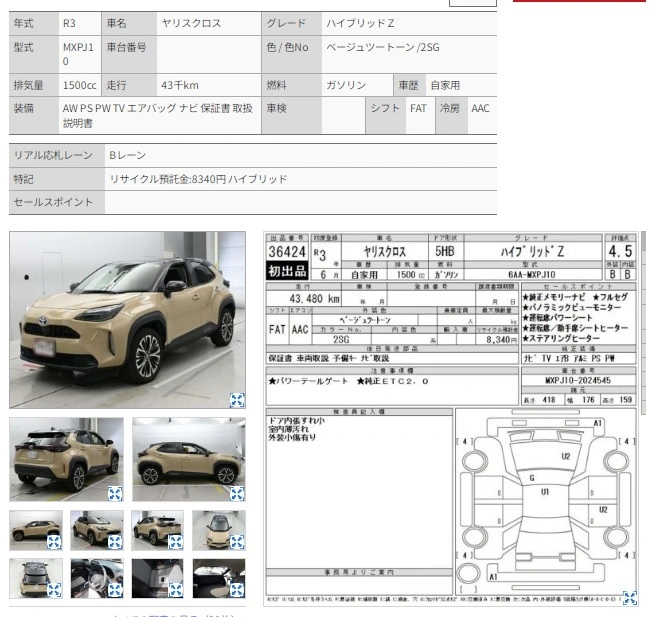Viewport: 655px width, 617px height.
Task: Click the fuel value ガソリン
Action: point(346,85)
